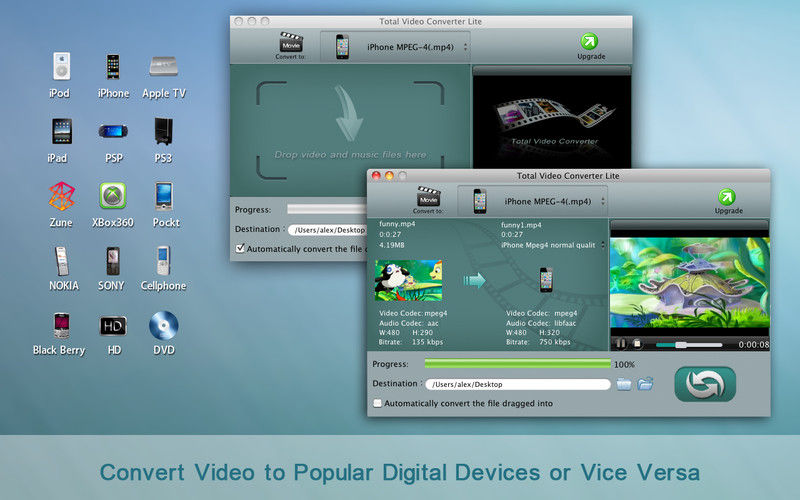The image size is (800, 500).
Task: Click drop video and music files area
Action: coord(350,130)
